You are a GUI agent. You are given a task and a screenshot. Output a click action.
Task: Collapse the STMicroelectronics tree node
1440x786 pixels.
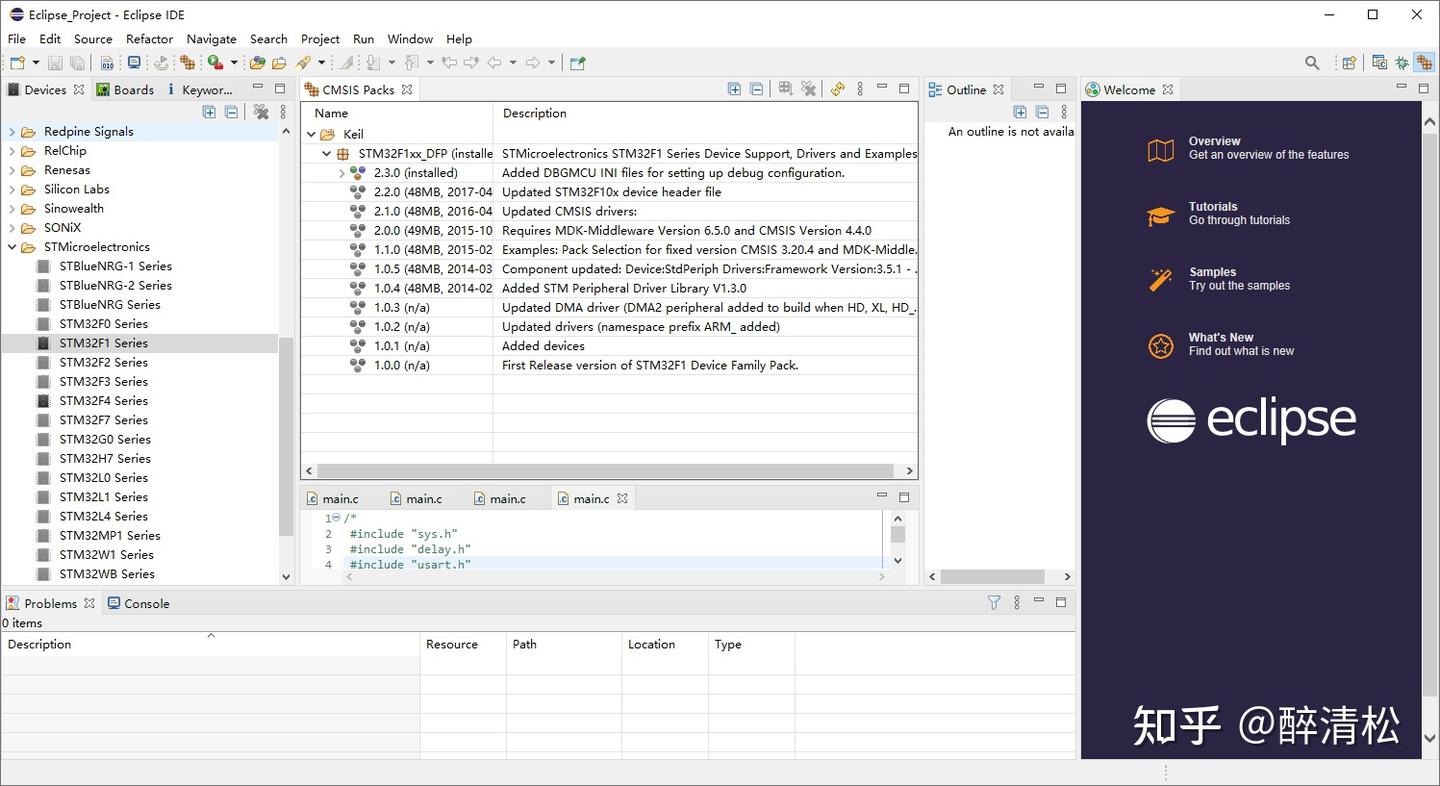point(11,246)
